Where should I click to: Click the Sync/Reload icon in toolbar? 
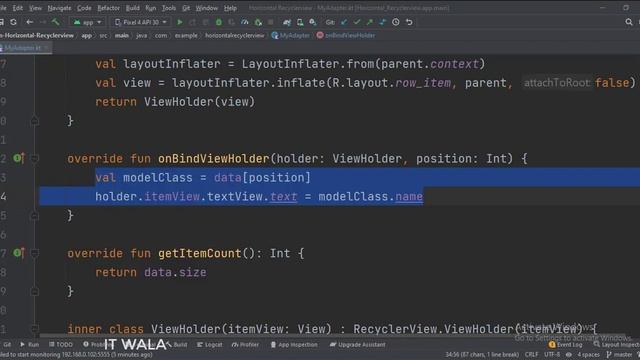coord(13,22)
